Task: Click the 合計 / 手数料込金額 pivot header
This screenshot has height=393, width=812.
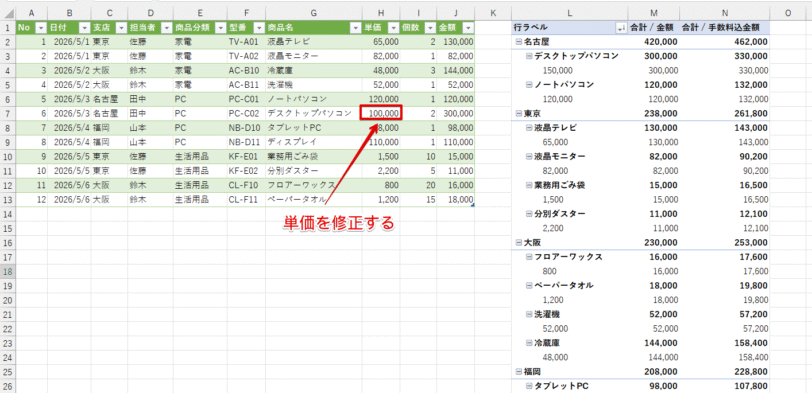Action: coord(724,28)
